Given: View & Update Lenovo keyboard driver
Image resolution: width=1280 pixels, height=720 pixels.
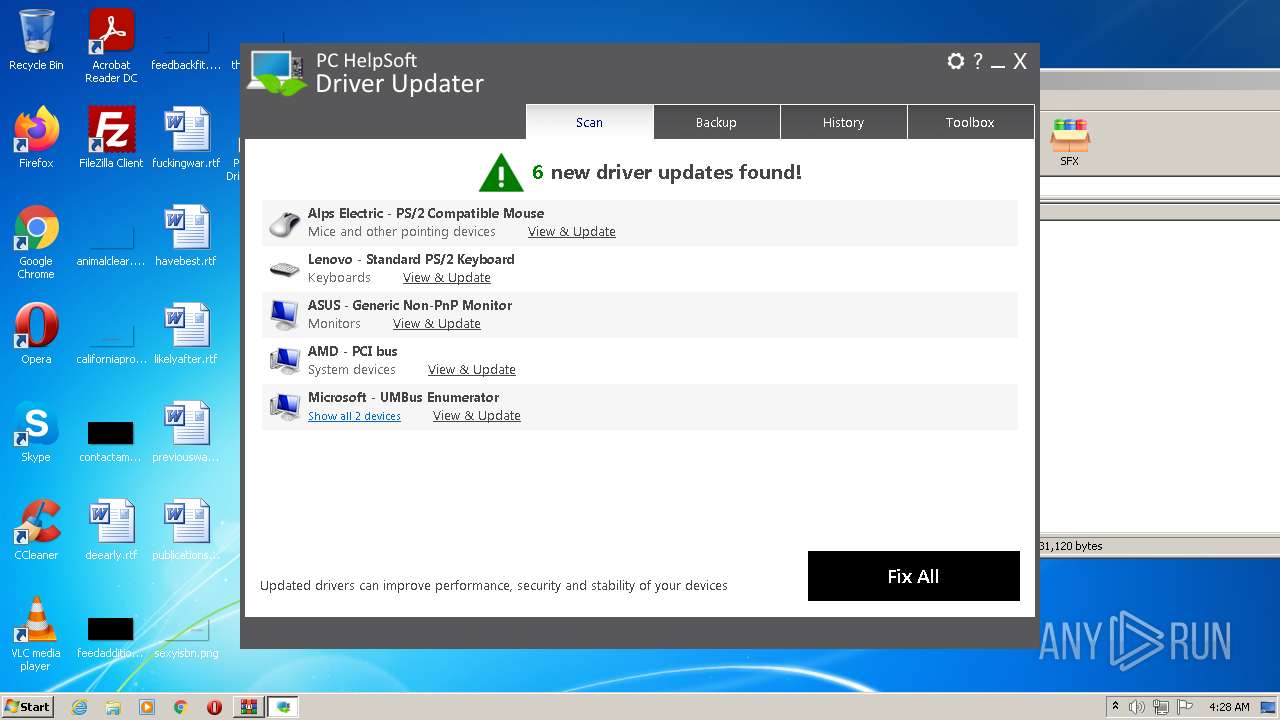Looking at the screenshot, I should pyautogui.click(x=447, y=278).
